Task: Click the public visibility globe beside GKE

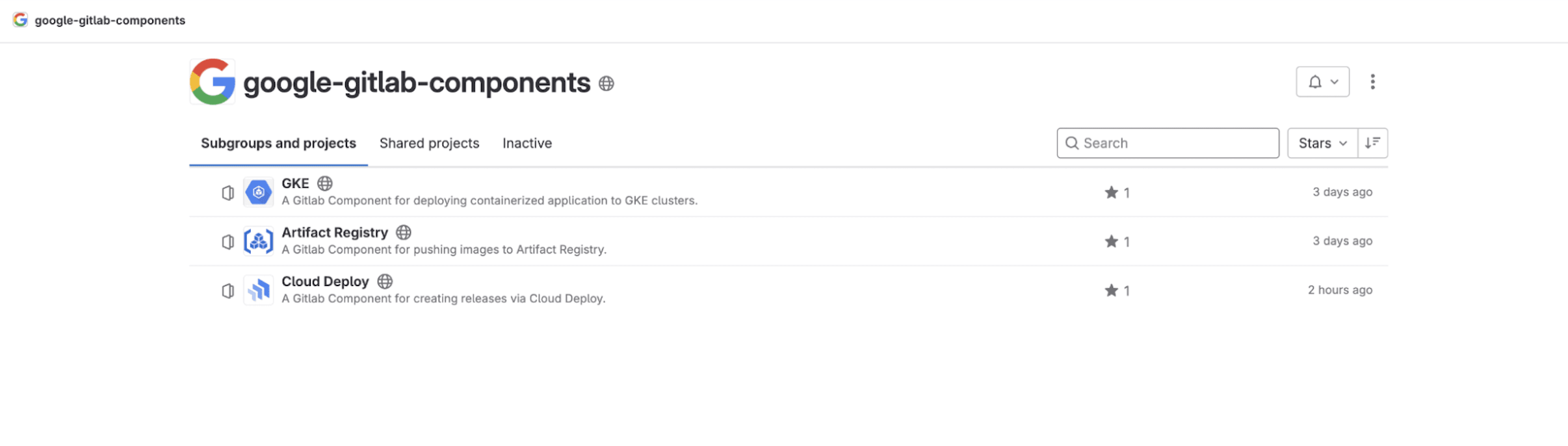Action: [x=325, y=183]
